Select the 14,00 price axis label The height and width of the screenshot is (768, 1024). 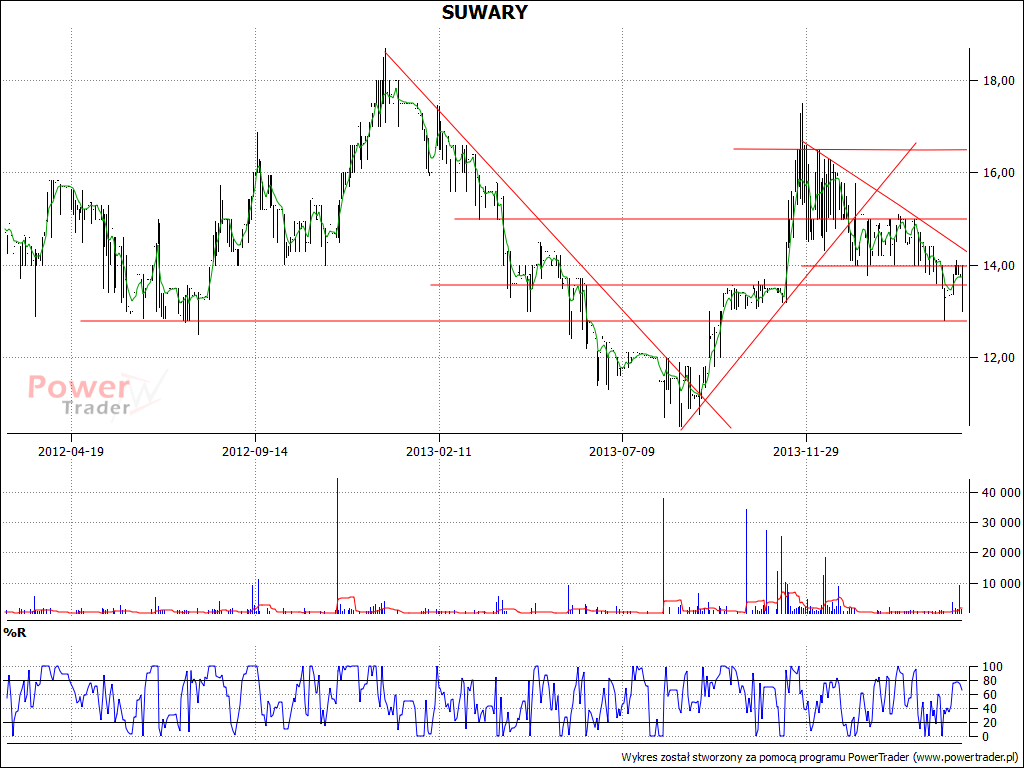(x=999, y=266)
